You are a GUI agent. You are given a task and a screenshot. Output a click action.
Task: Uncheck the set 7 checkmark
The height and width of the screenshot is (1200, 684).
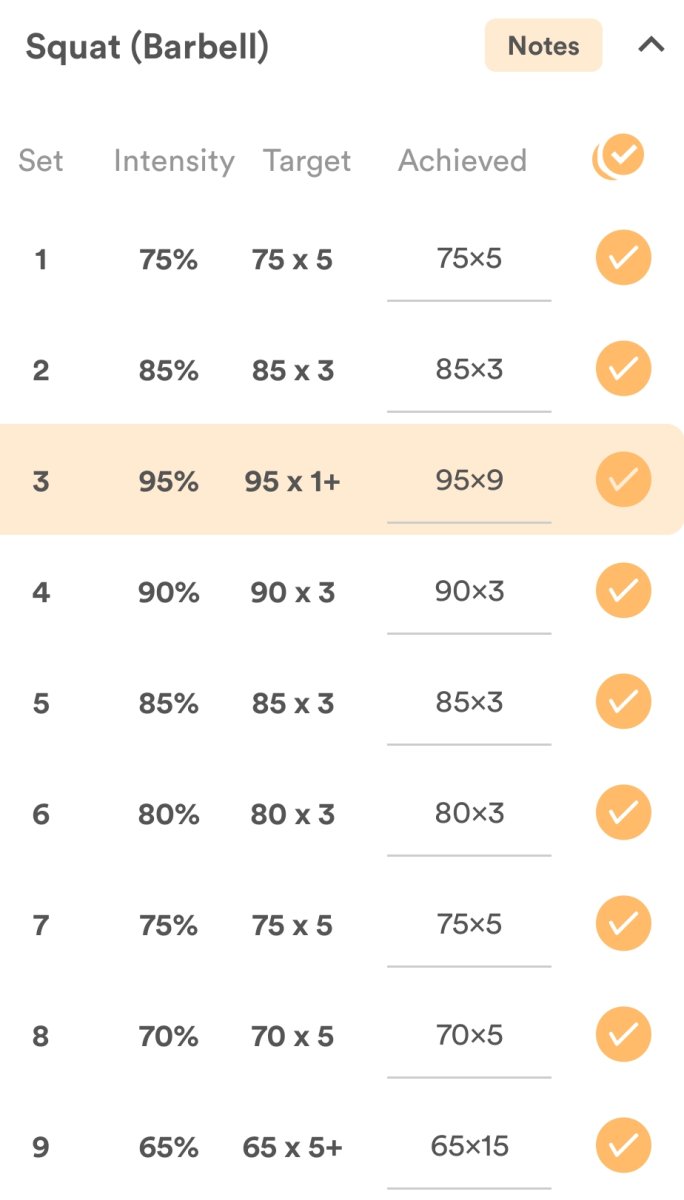point(623,924)
